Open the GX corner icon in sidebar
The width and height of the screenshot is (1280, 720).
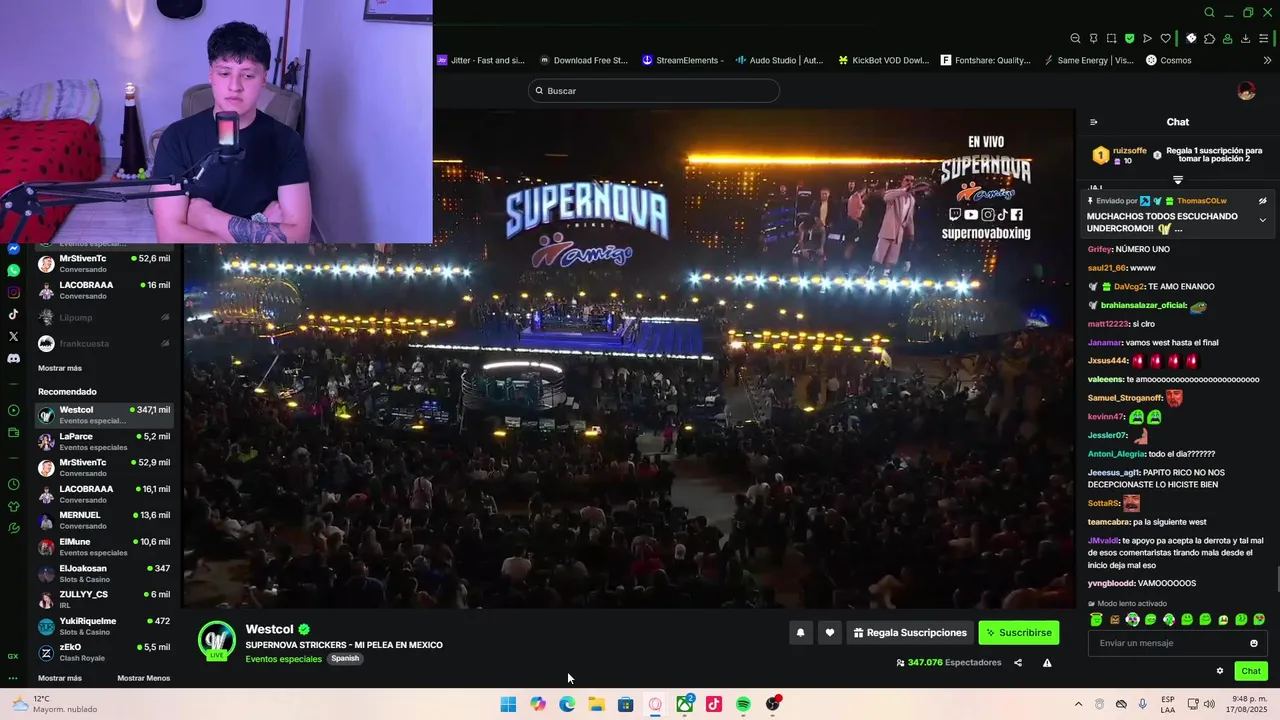point(13,656)
